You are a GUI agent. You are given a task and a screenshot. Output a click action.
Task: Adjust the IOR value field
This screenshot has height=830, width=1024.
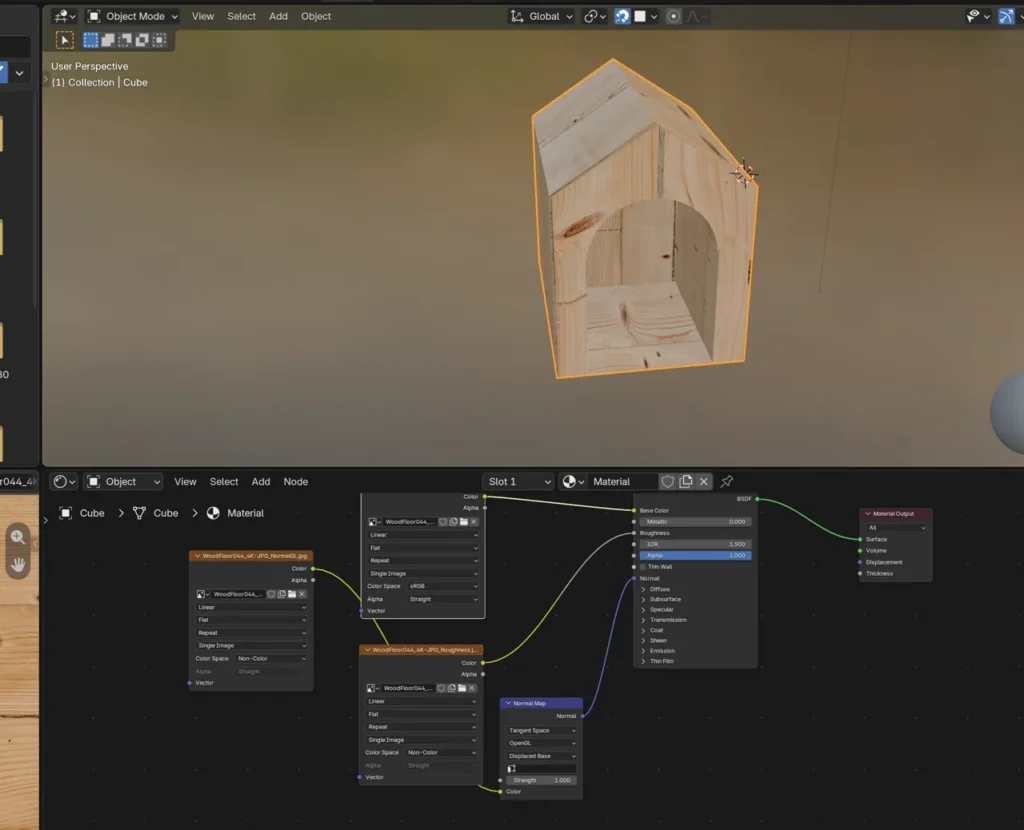[696, 544]
